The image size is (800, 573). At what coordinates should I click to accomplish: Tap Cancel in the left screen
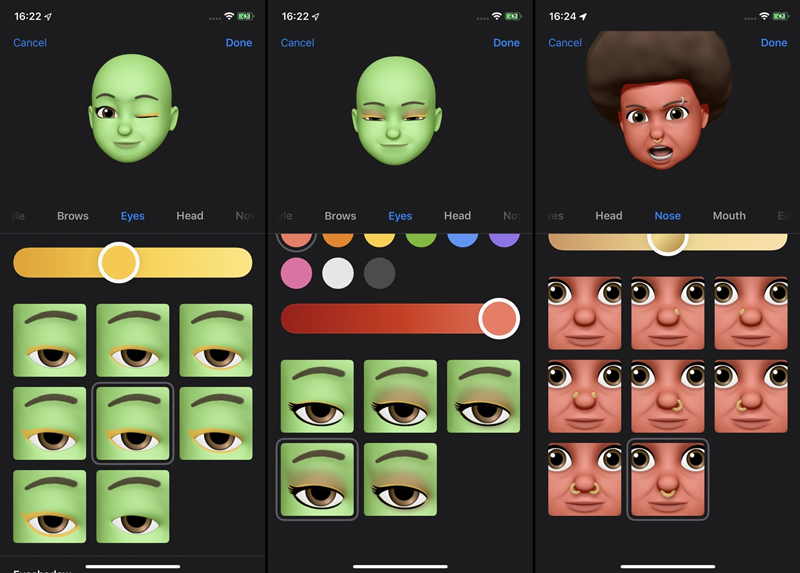pyautogui.click(x=30, y=43)
